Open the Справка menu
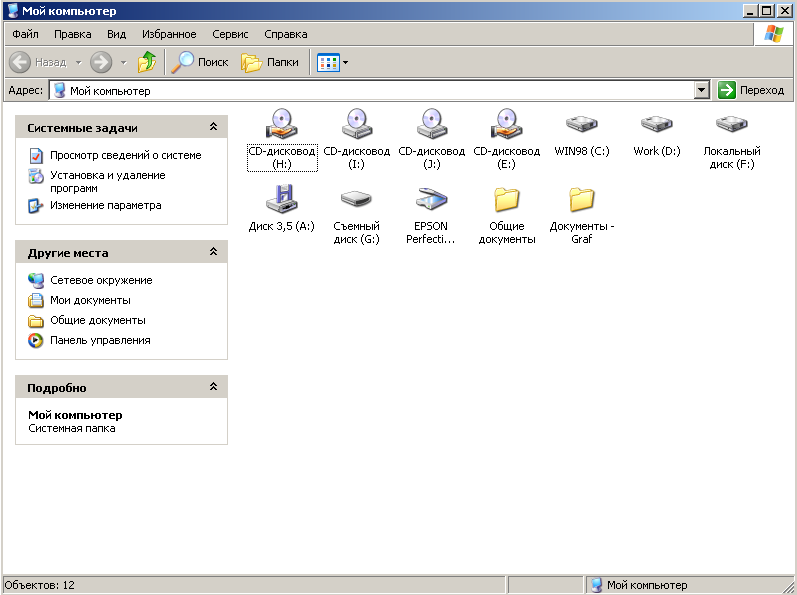Screen dimensions: 797x595 point(286,34)
